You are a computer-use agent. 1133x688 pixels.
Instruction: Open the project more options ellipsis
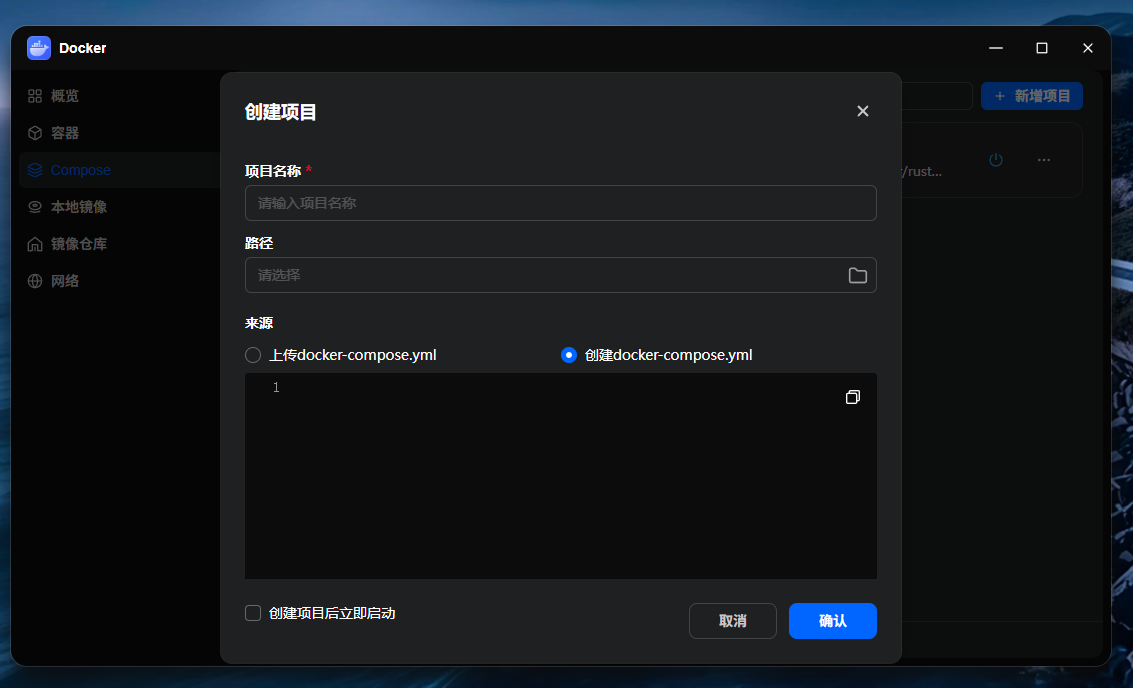pyautogui.click(x=1044, y=160)
